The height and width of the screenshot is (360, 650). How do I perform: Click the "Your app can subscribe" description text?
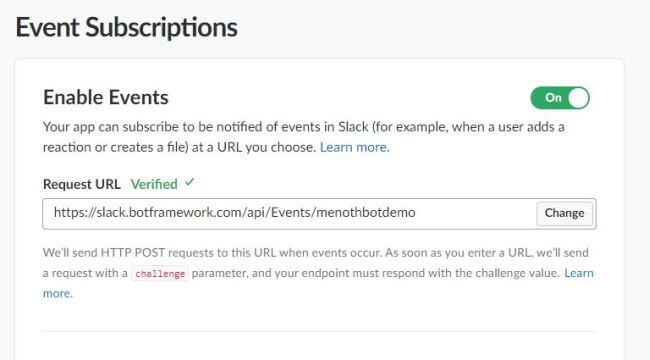click(x=303, y=137)
